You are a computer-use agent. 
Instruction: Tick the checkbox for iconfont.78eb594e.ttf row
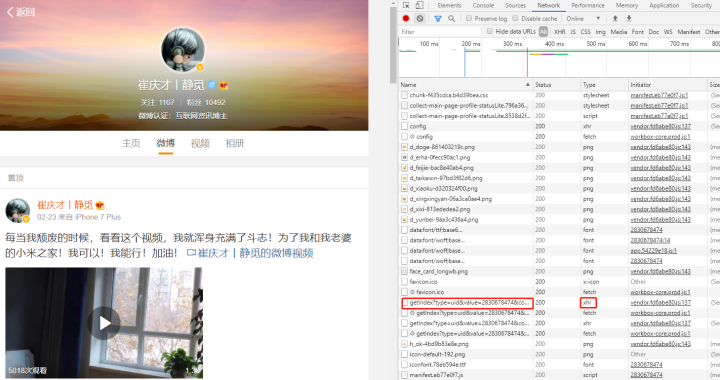click(x=404, y=364)
